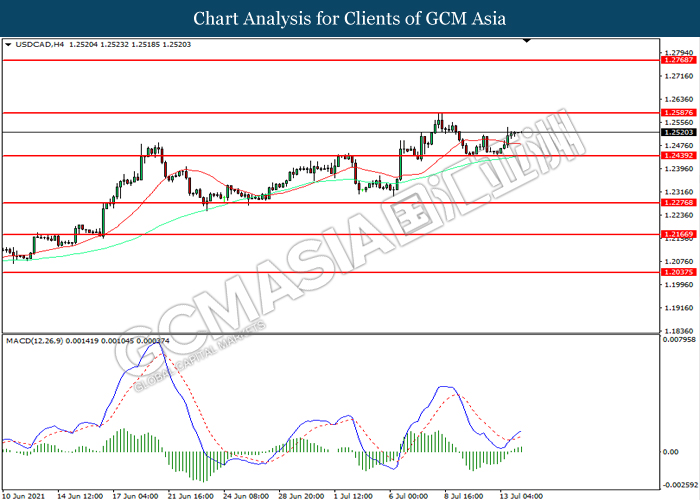Click the 10 Jun 2021 date label
The image size is (700, 500).
coord(23,496)
